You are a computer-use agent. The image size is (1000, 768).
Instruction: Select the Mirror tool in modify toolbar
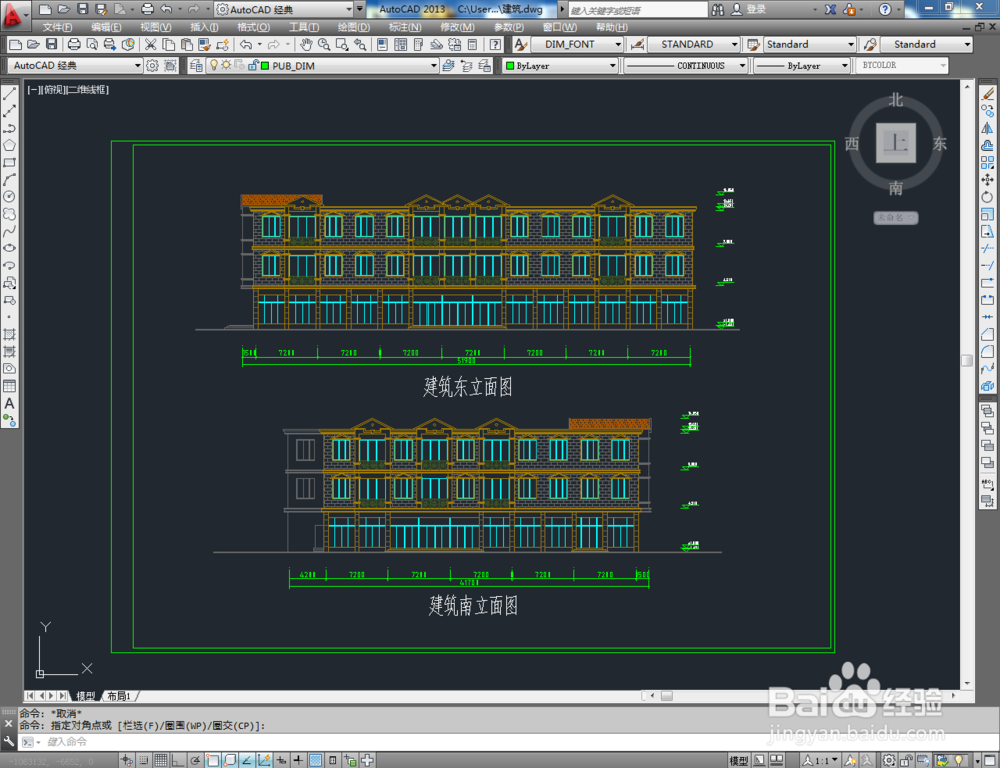point(987,128)
